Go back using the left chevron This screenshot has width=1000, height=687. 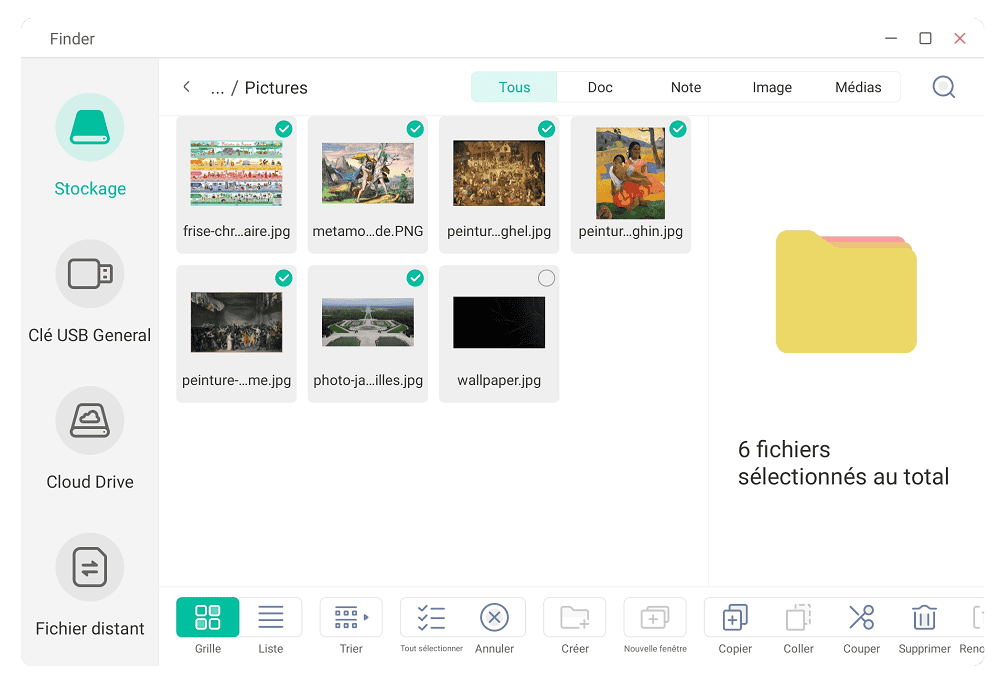(x=186, y=87)
